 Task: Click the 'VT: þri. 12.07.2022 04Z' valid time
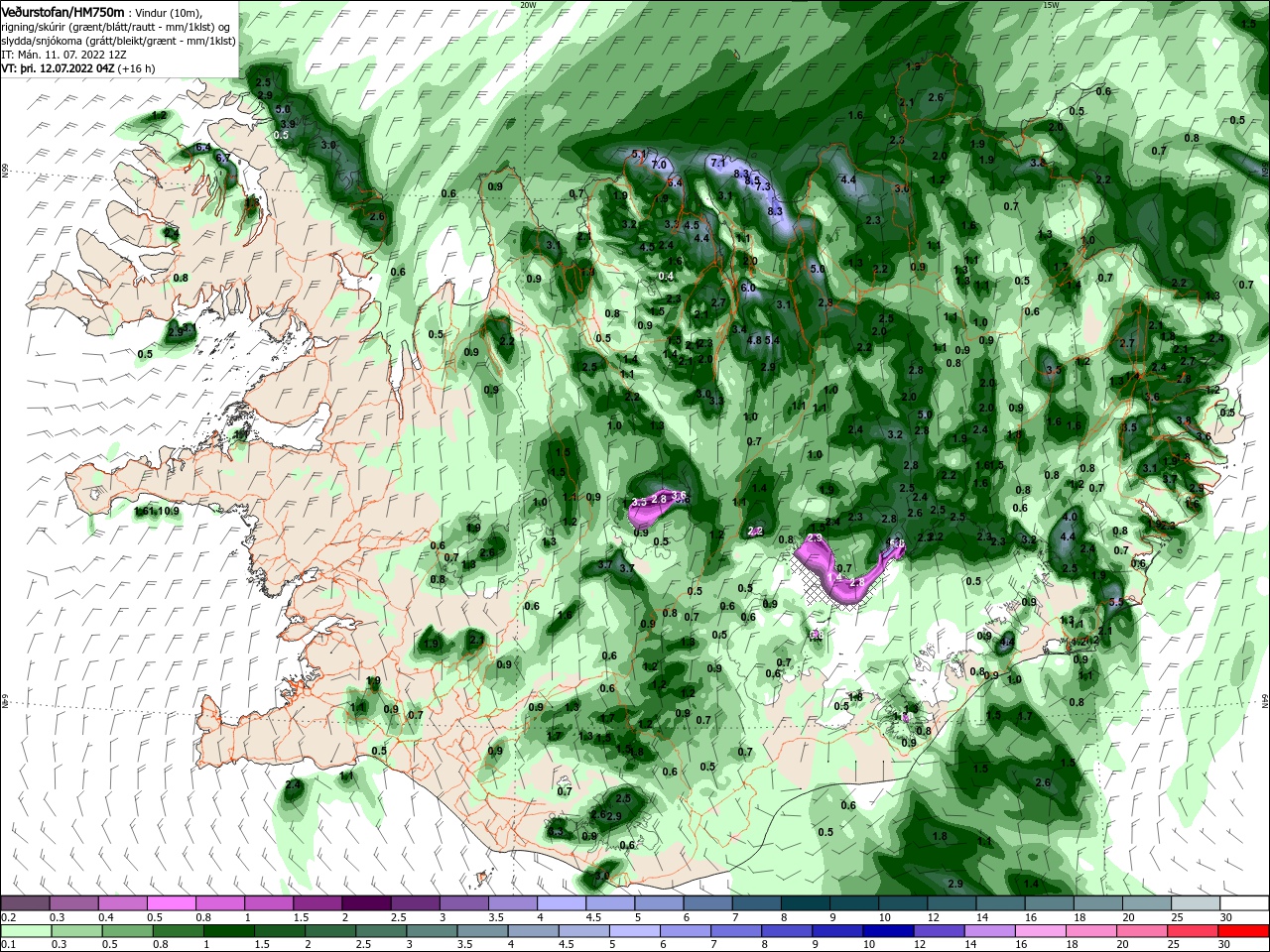click(58, 68)
